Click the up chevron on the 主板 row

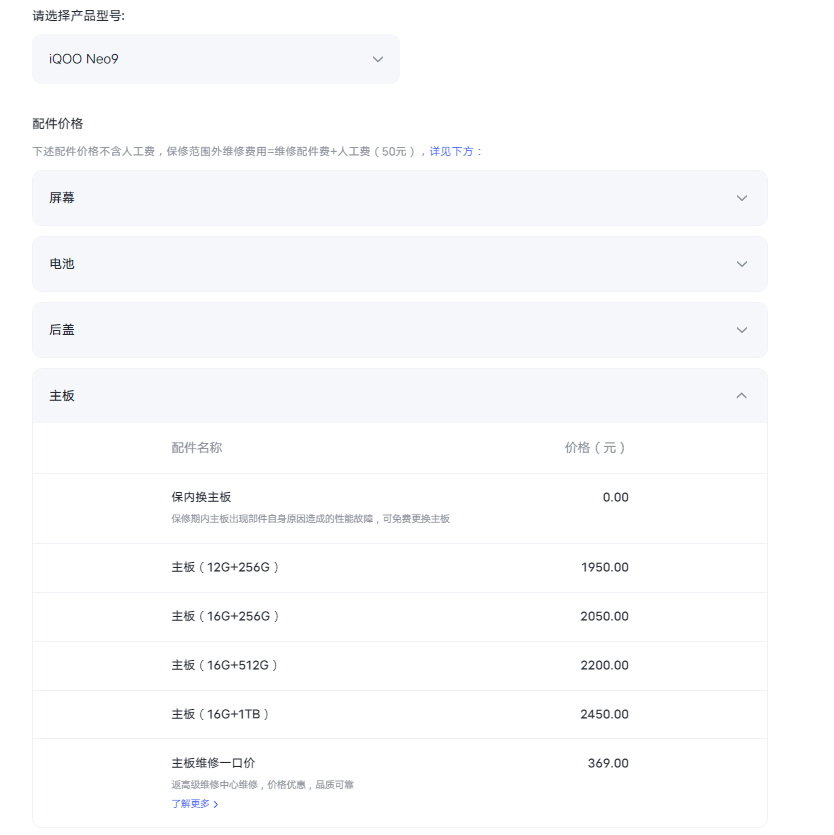pos(741,396)
